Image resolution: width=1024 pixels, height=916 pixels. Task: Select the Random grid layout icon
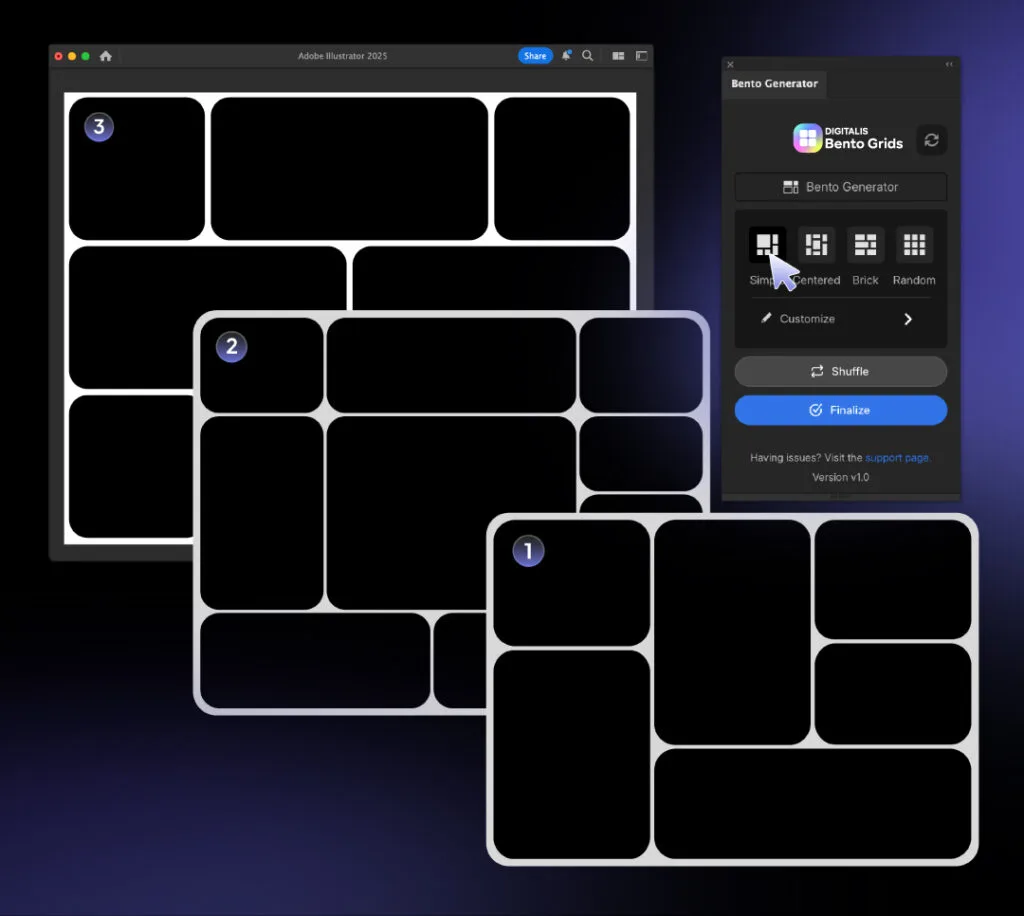pos(914,245)
